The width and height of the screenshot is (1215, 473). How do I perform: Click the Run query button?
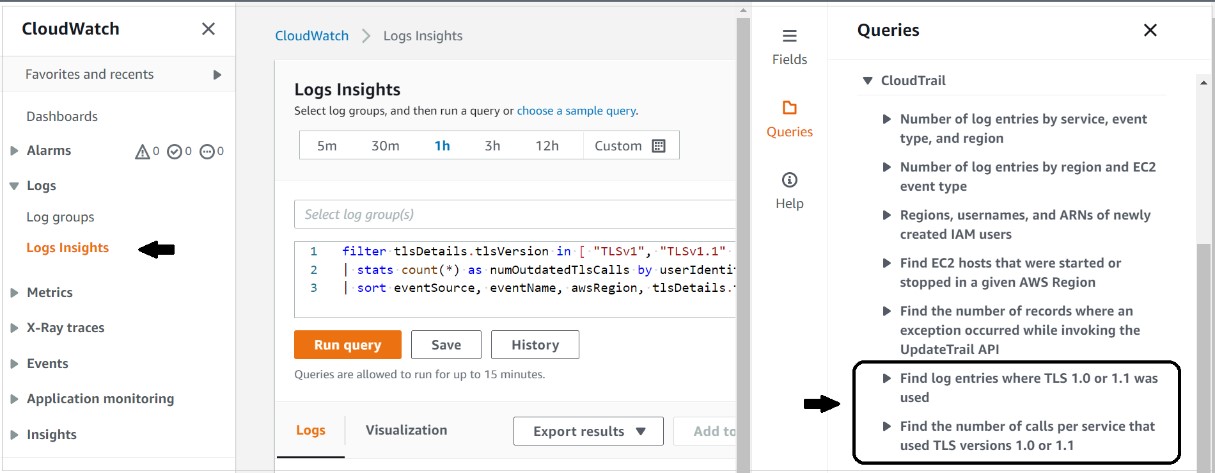coord(347,345)
